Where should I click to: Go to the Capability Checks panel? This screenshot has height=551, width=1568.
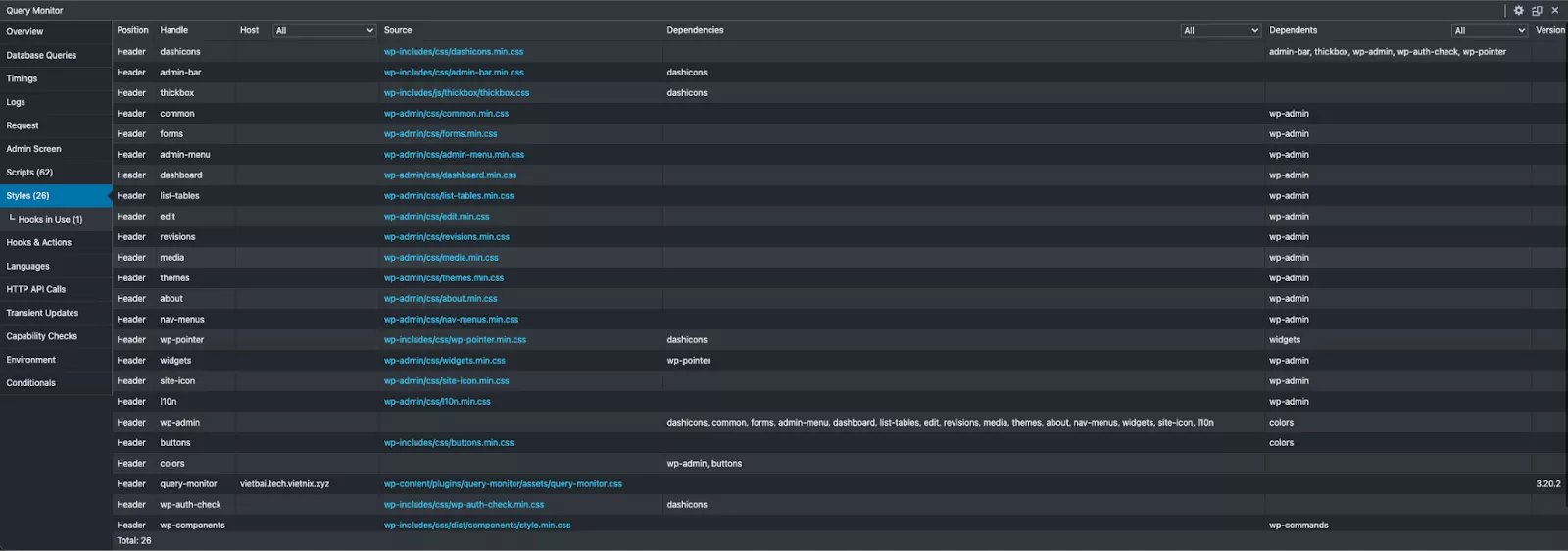pos(42,337)
